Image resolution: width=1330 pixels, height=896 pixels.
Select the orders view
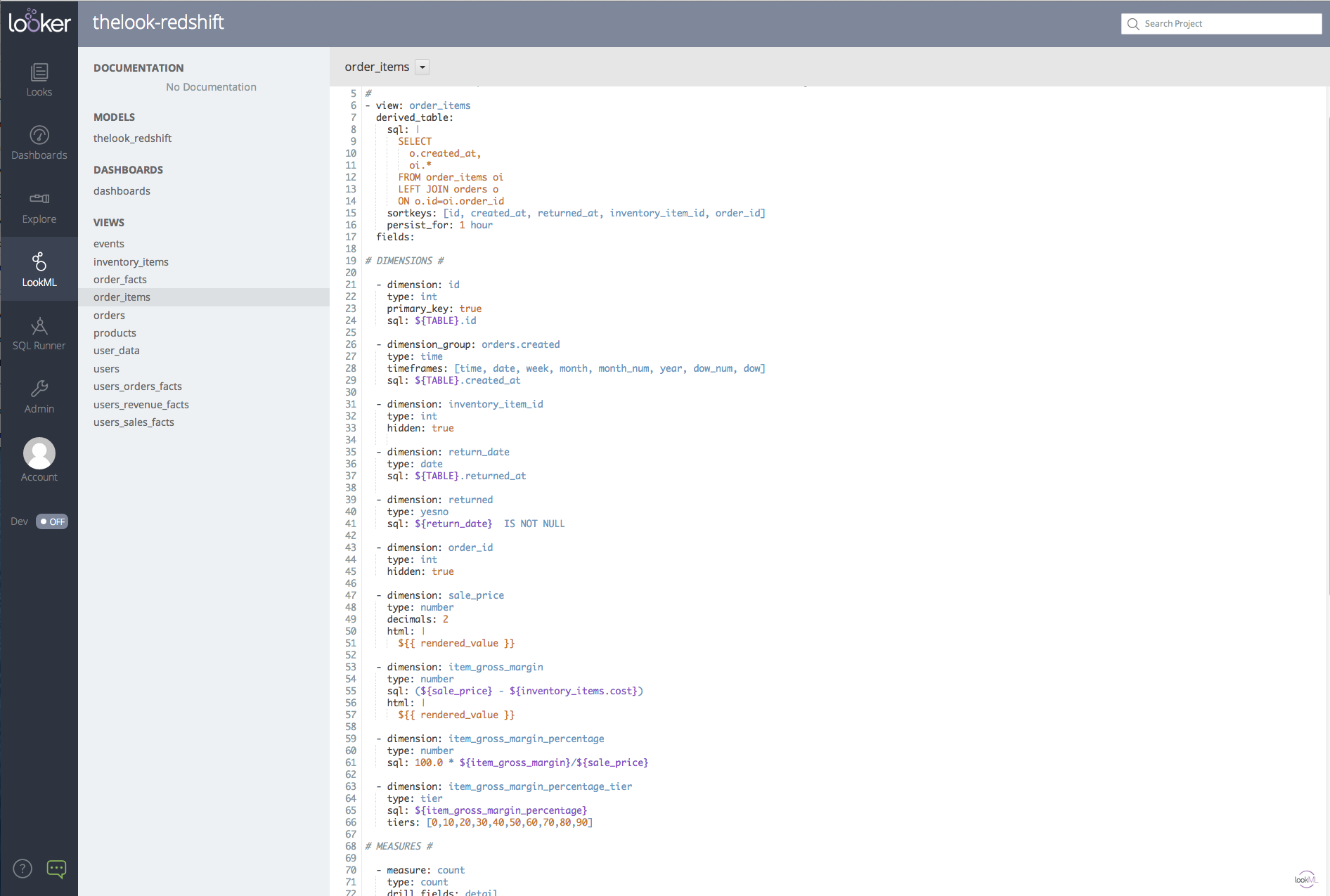point(109,315)
